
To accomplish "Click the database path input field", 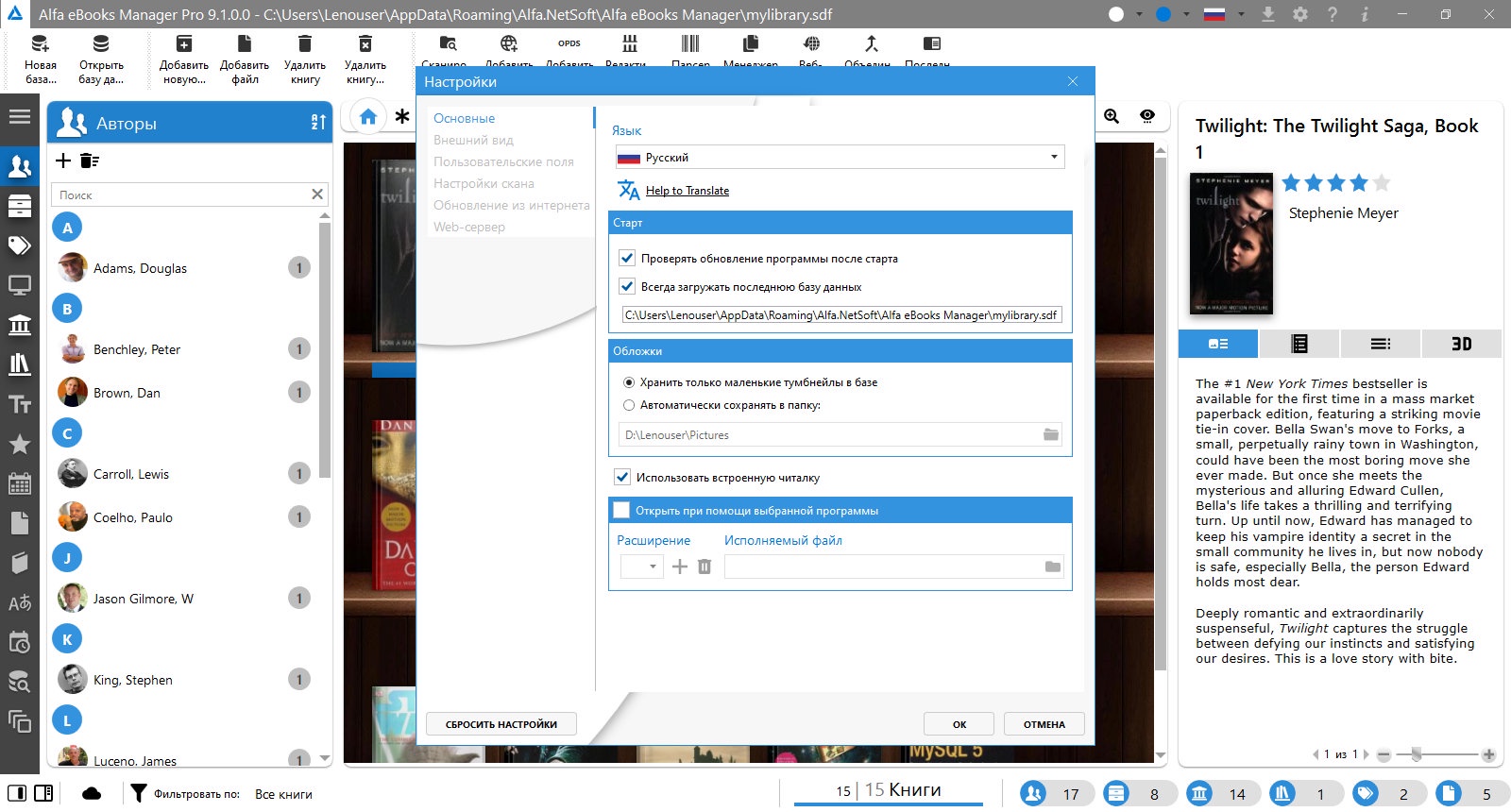I will [841, 315].
